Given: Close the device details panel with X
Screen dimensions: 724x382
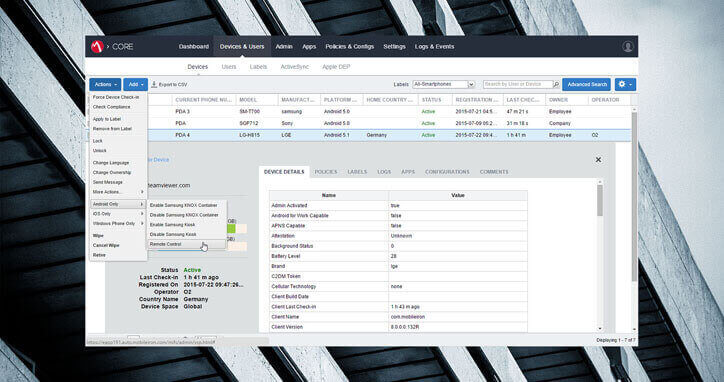Looking at the screenshot, I should [598, 159].
